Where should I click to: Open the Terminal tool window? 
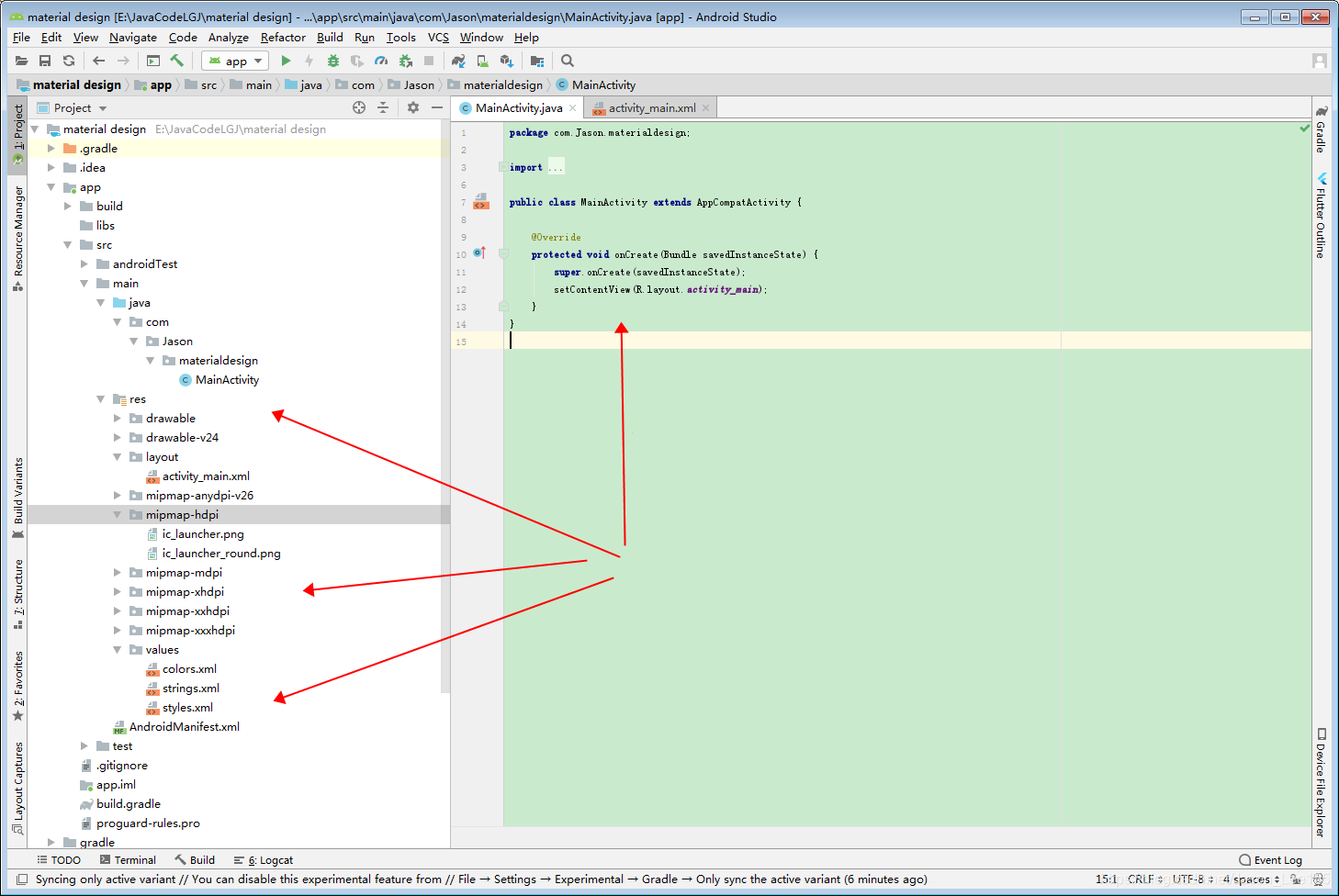tap(128, 860)
